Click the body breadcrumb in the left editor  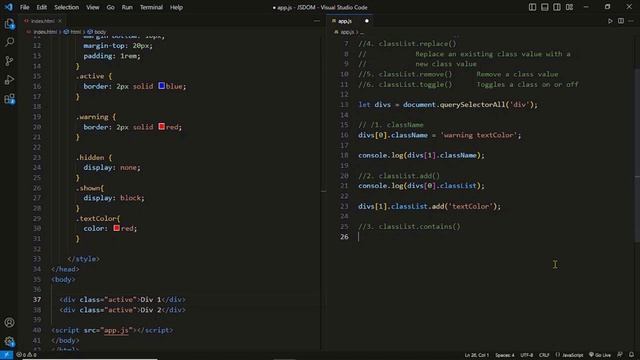97,32
